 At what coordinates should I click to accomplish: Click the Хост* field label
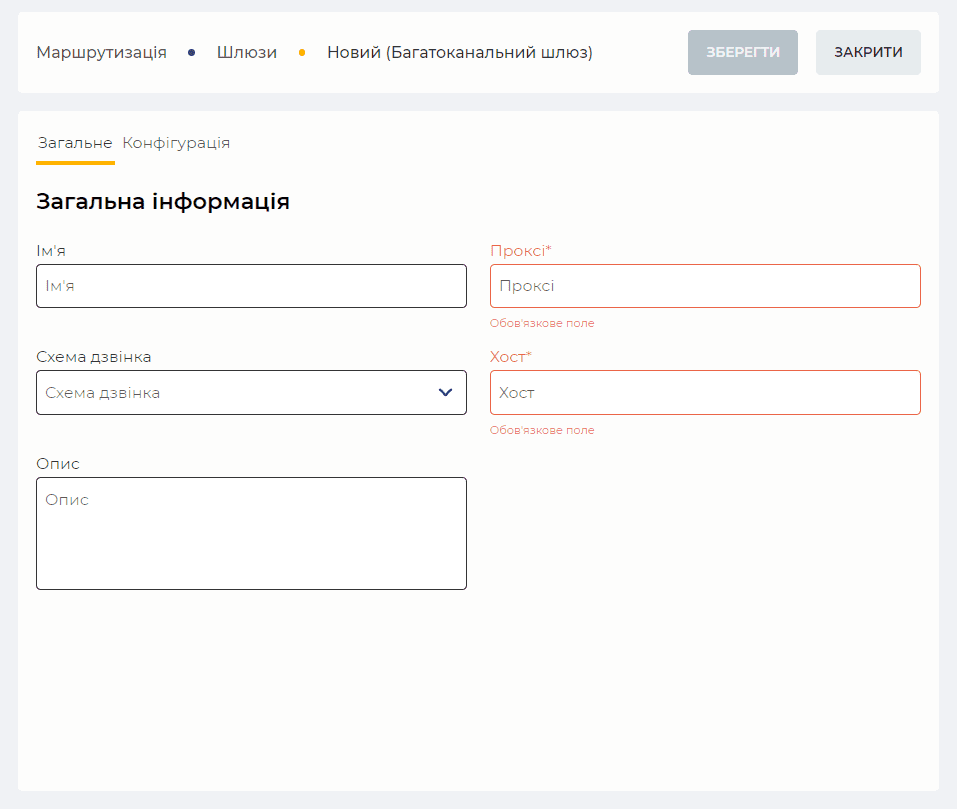click(x=511, y=357)
